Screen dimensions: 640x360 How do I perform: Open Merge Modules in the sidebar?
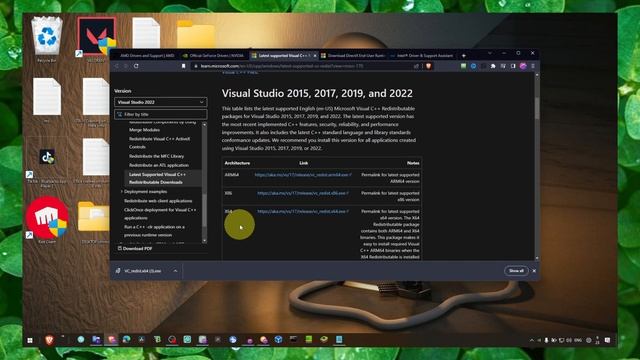144,130
